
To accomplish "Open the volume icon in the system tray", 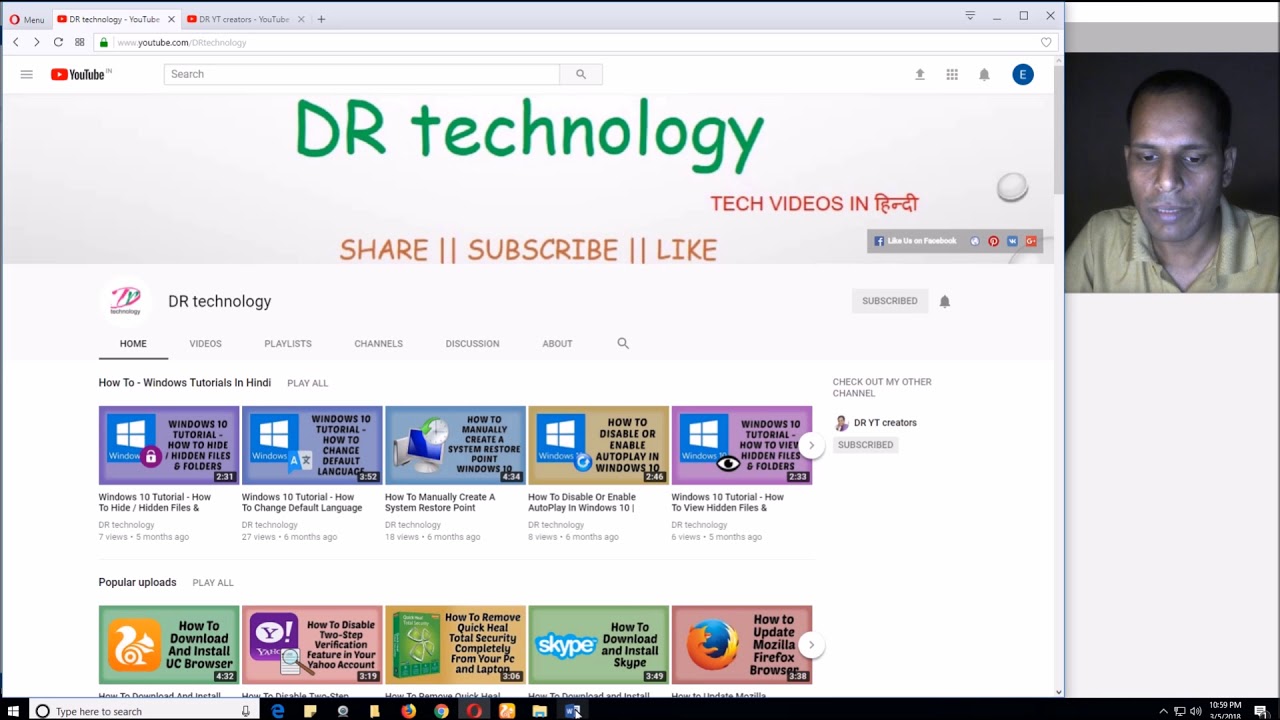I will [x=1196, y=711].
